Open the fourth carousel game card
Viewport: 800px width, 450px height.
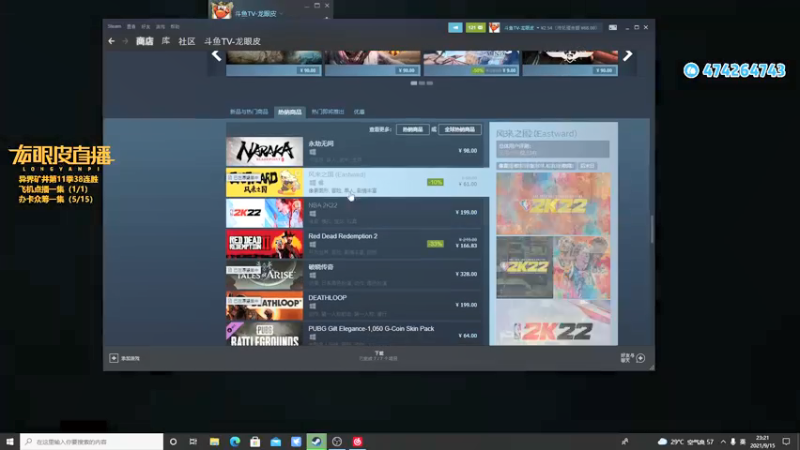pyautogui.click(x=570, y=63)
